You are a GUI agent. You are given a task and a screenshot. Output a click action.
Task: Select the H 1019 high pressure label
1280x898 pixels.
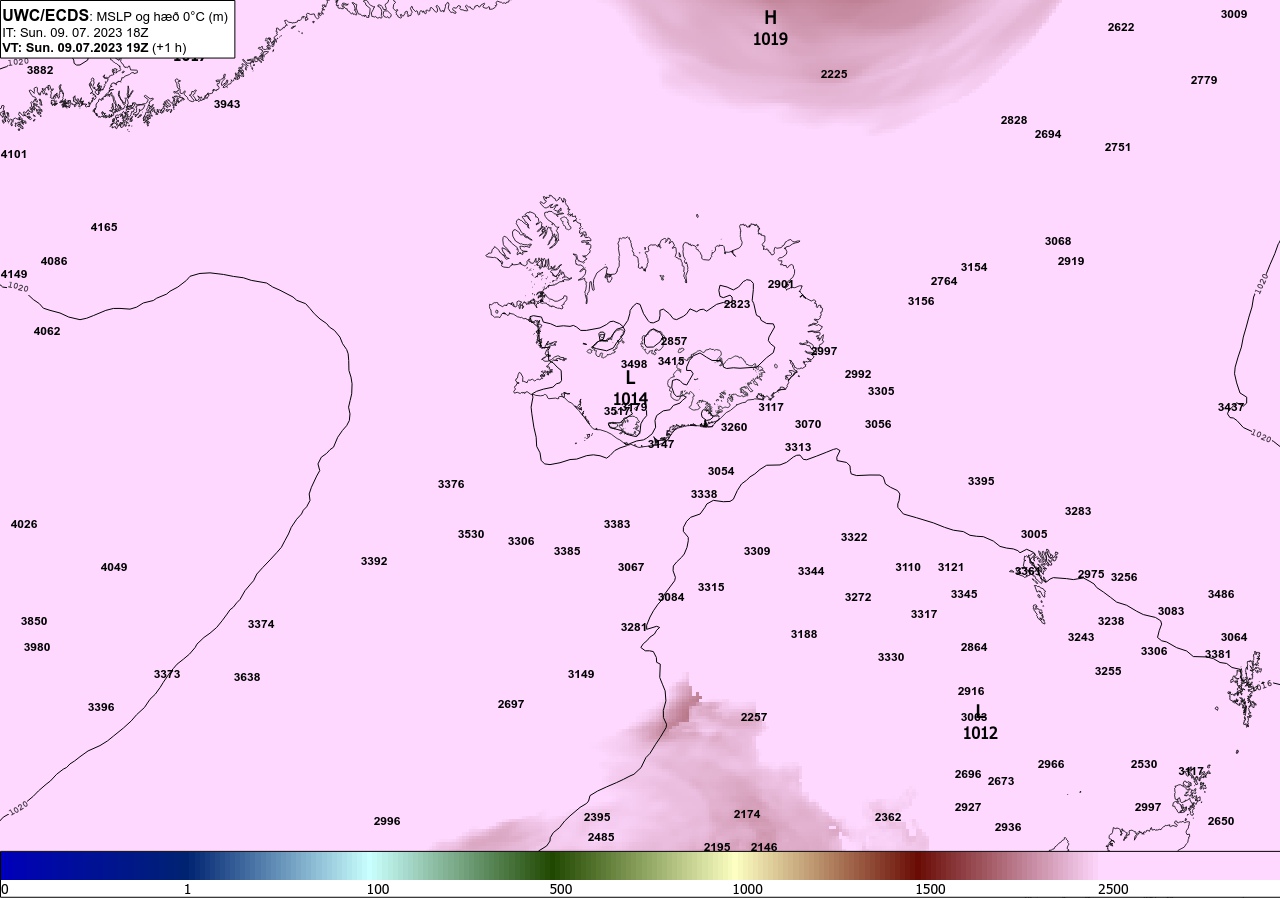770,28
